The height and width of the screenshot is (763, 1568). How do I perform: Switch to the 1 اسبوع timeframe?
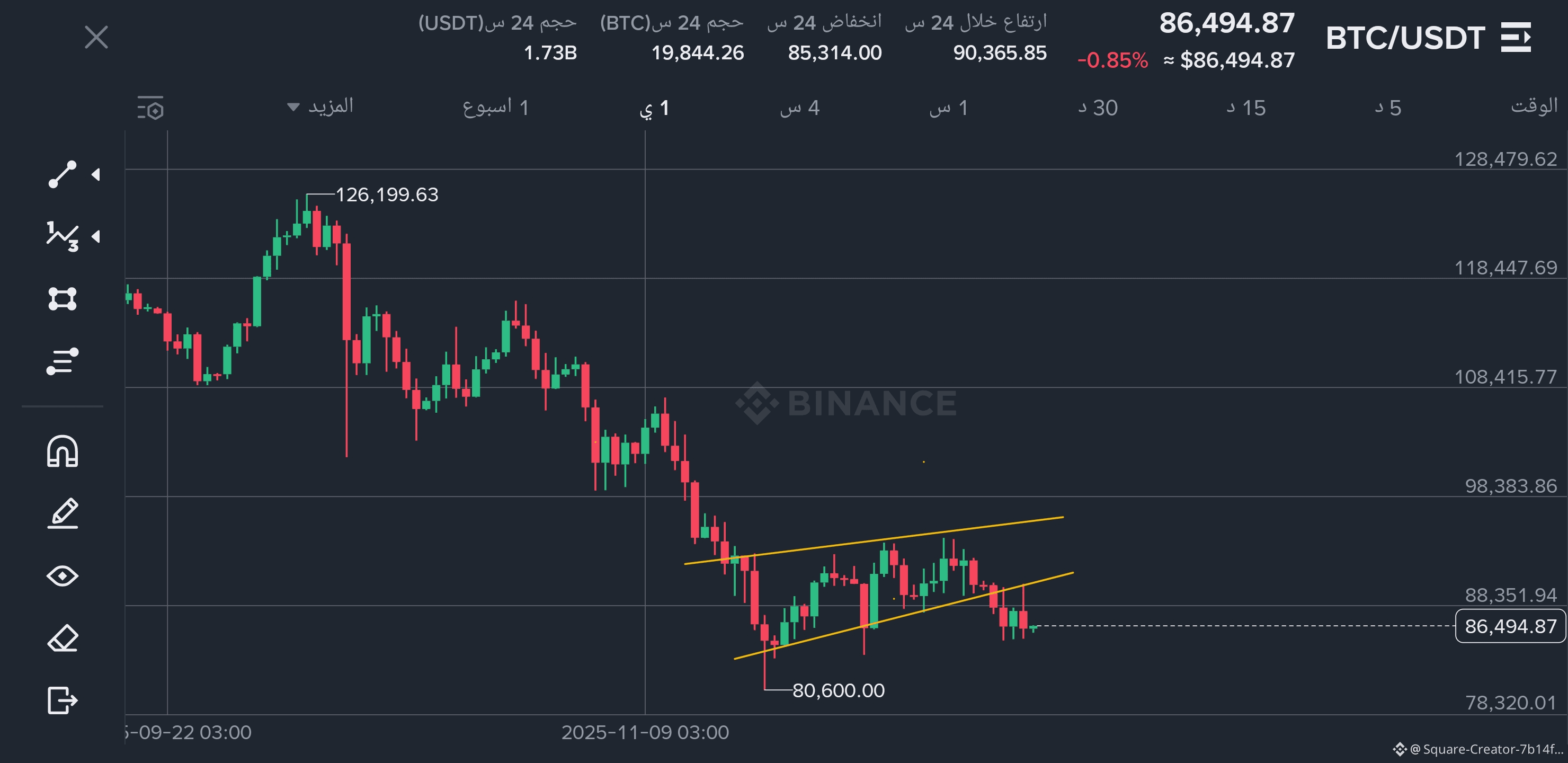tap(495, 108)
